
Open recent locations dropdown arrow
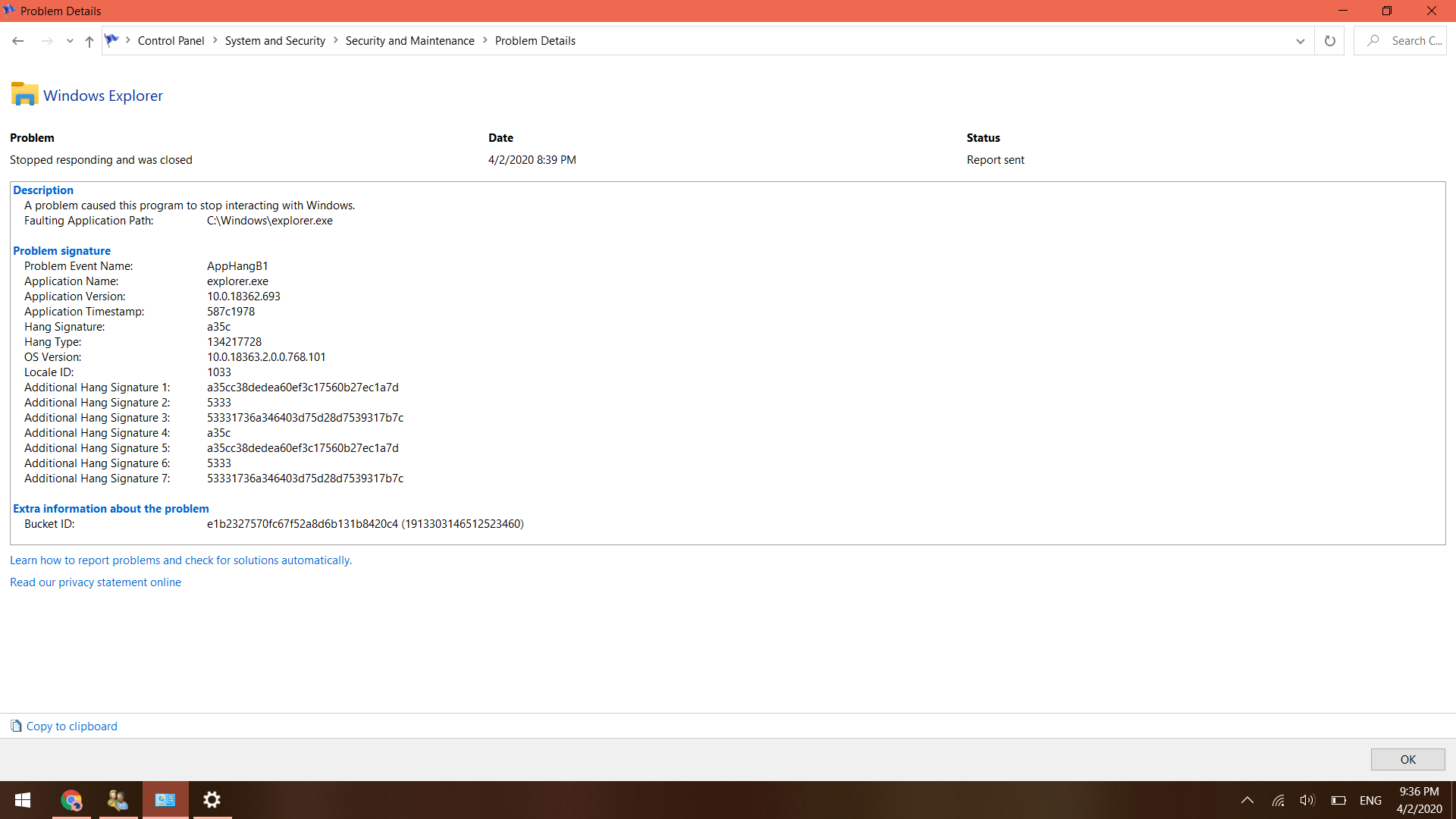70,41
